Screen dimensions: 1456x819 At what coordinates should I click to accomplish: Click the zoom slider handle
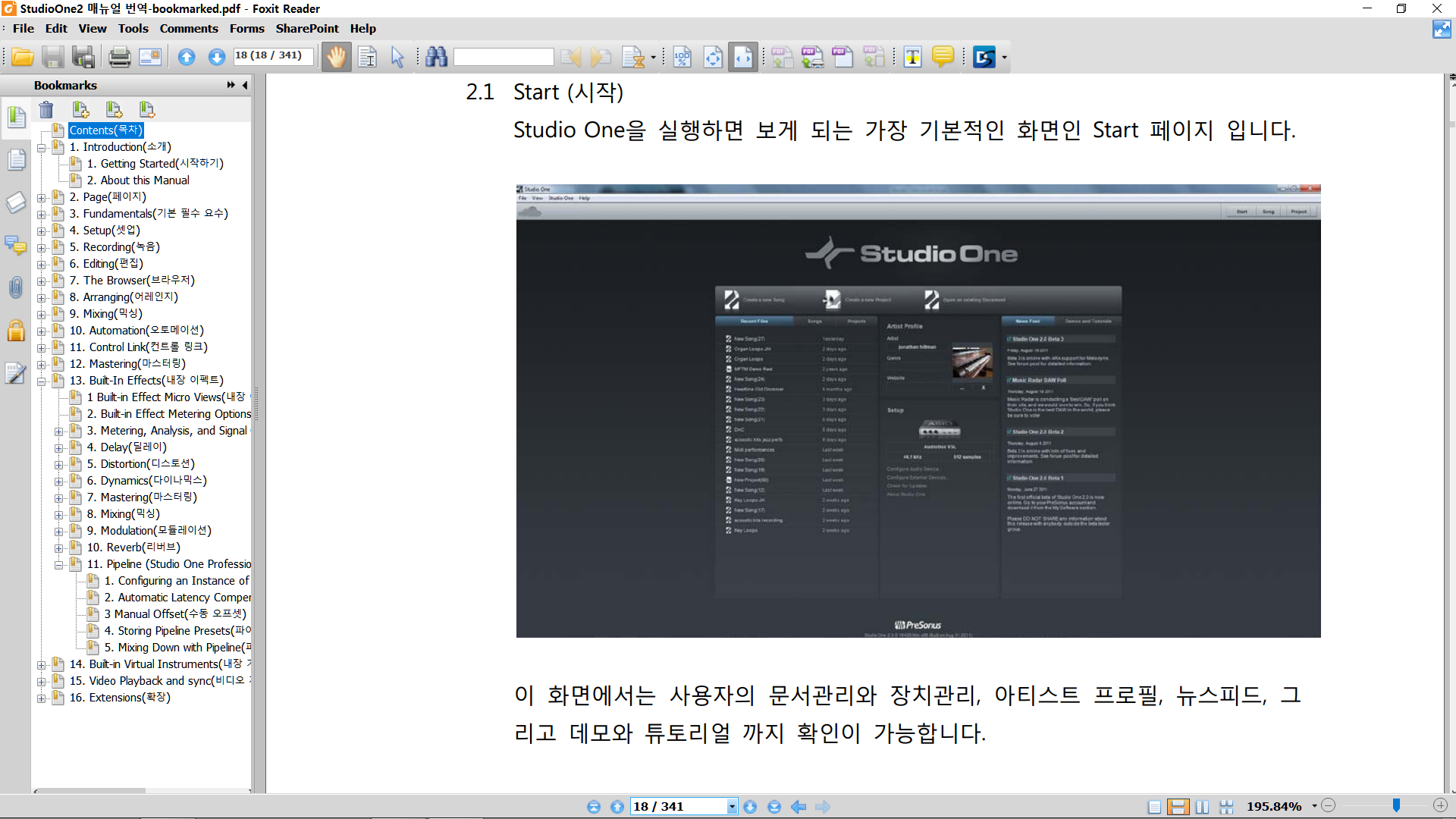point(1396,805)
